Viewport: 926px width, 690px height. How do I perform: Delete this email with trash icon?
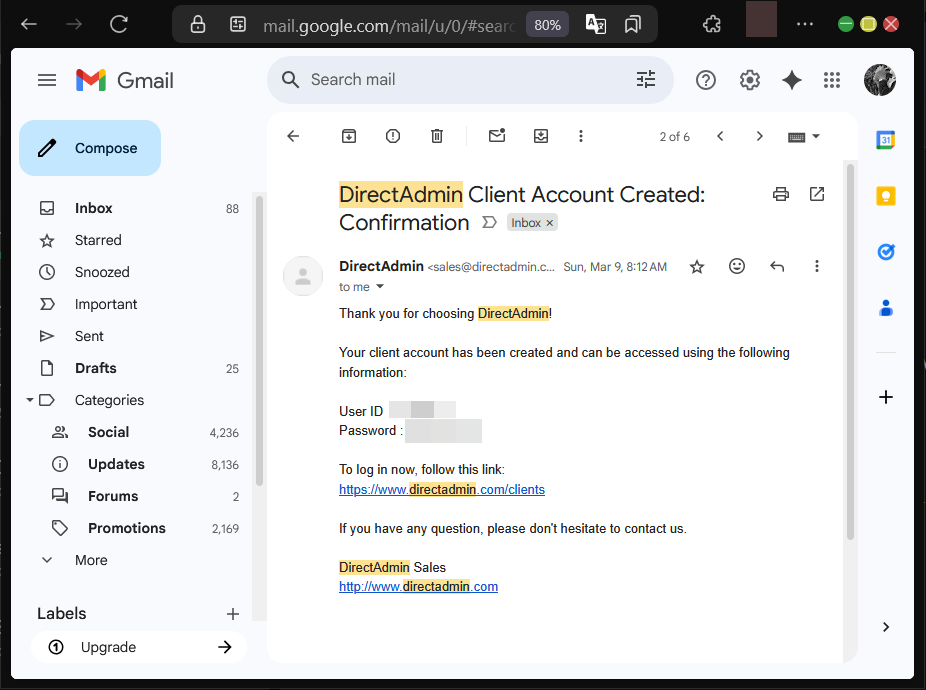point(436,136)
